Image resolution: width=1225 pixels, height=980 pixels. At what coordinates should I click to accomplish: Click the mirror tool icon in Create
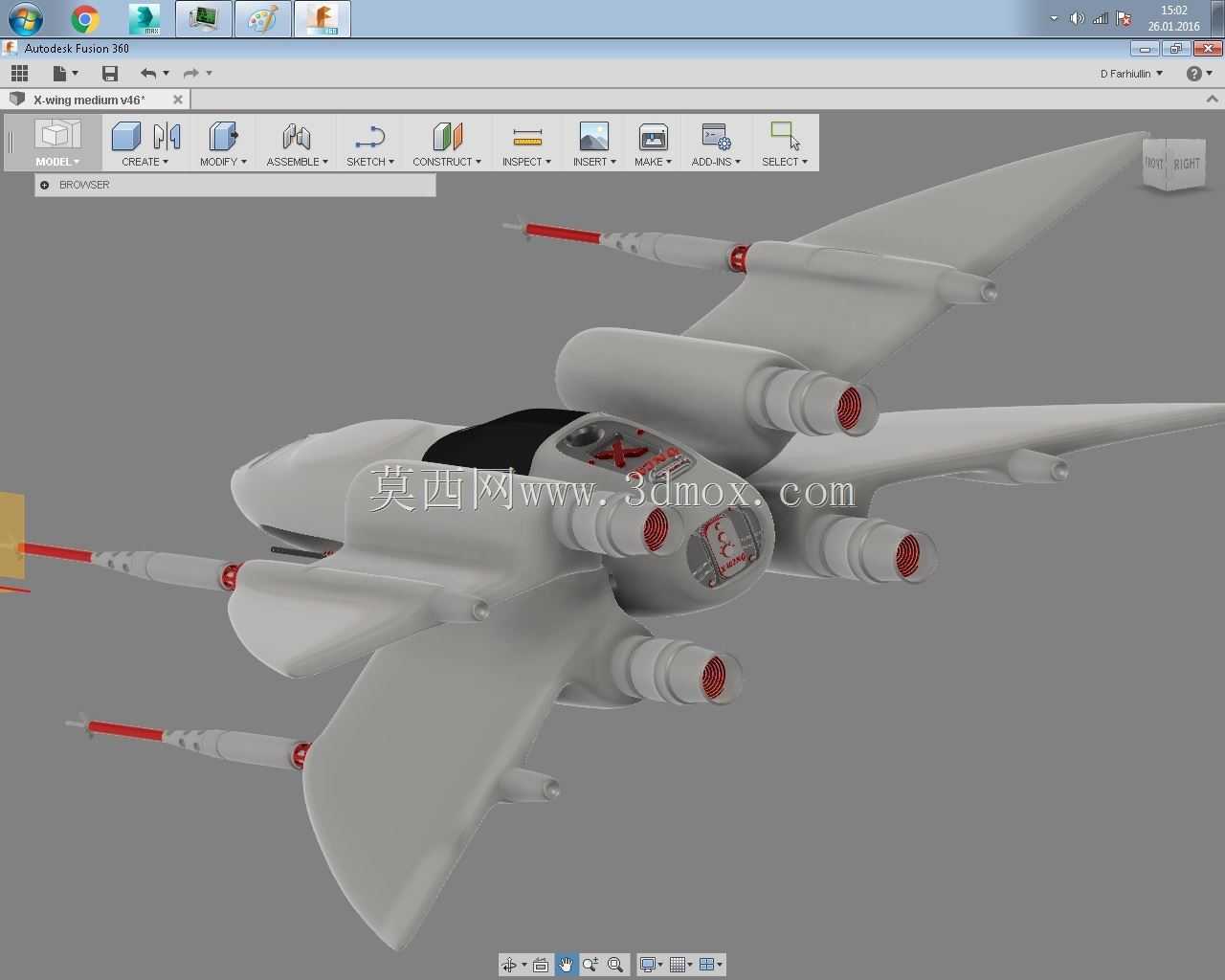[x=167, y=136]
